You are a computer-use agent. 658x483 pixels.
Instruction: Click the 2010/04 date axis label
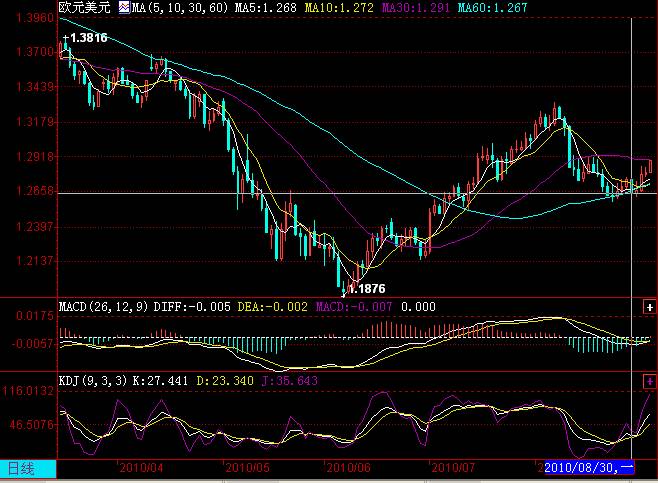click(141, 467)
